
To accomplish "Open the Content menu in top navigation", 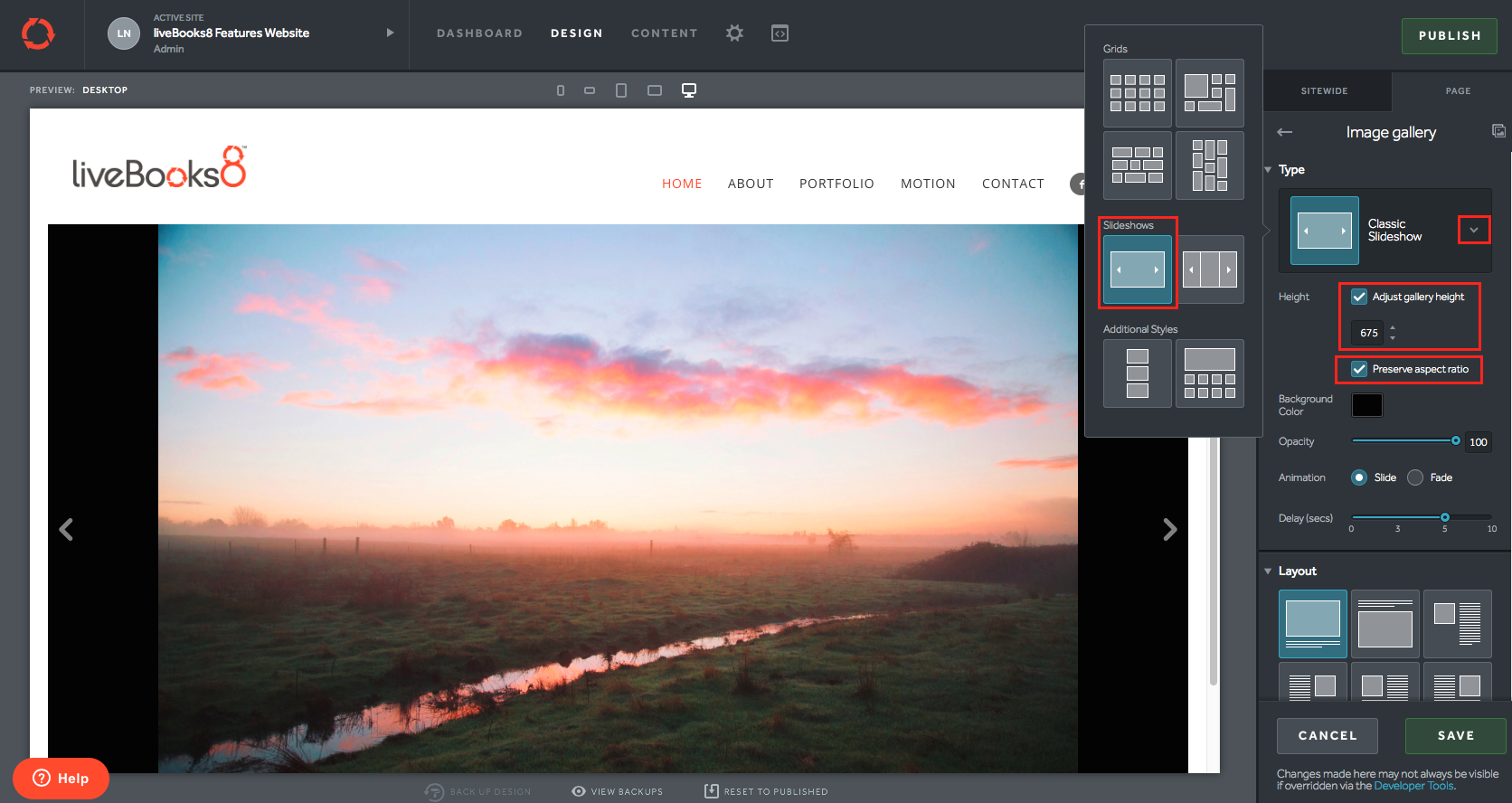I will [x=664, y=33].
